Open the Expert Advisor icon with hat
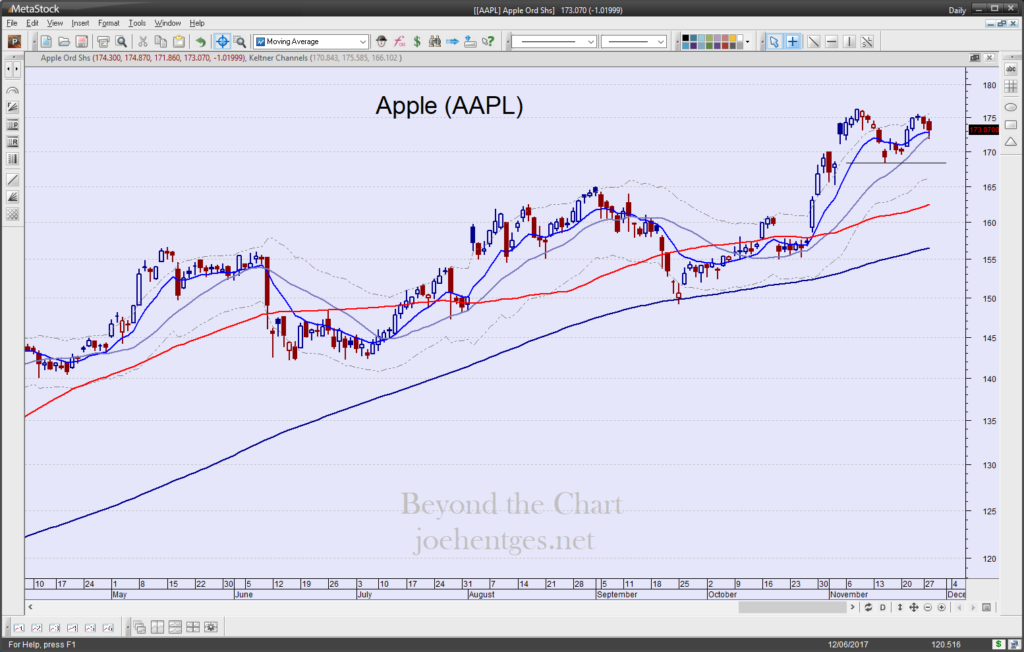Image resolution: width=1024 pixels, height=652 pixels. tap(382, 42)
